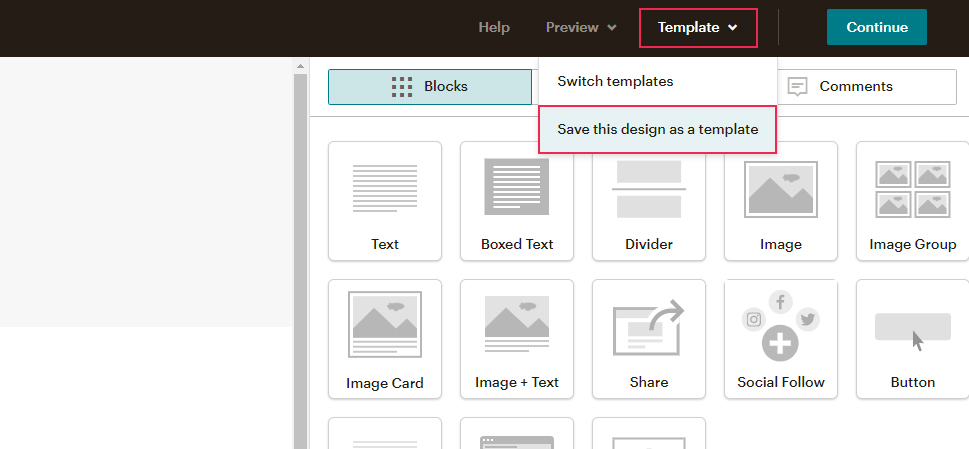
Task: Insert an Image + Text block
Action: pyautogui.click(x=517, y=339)
